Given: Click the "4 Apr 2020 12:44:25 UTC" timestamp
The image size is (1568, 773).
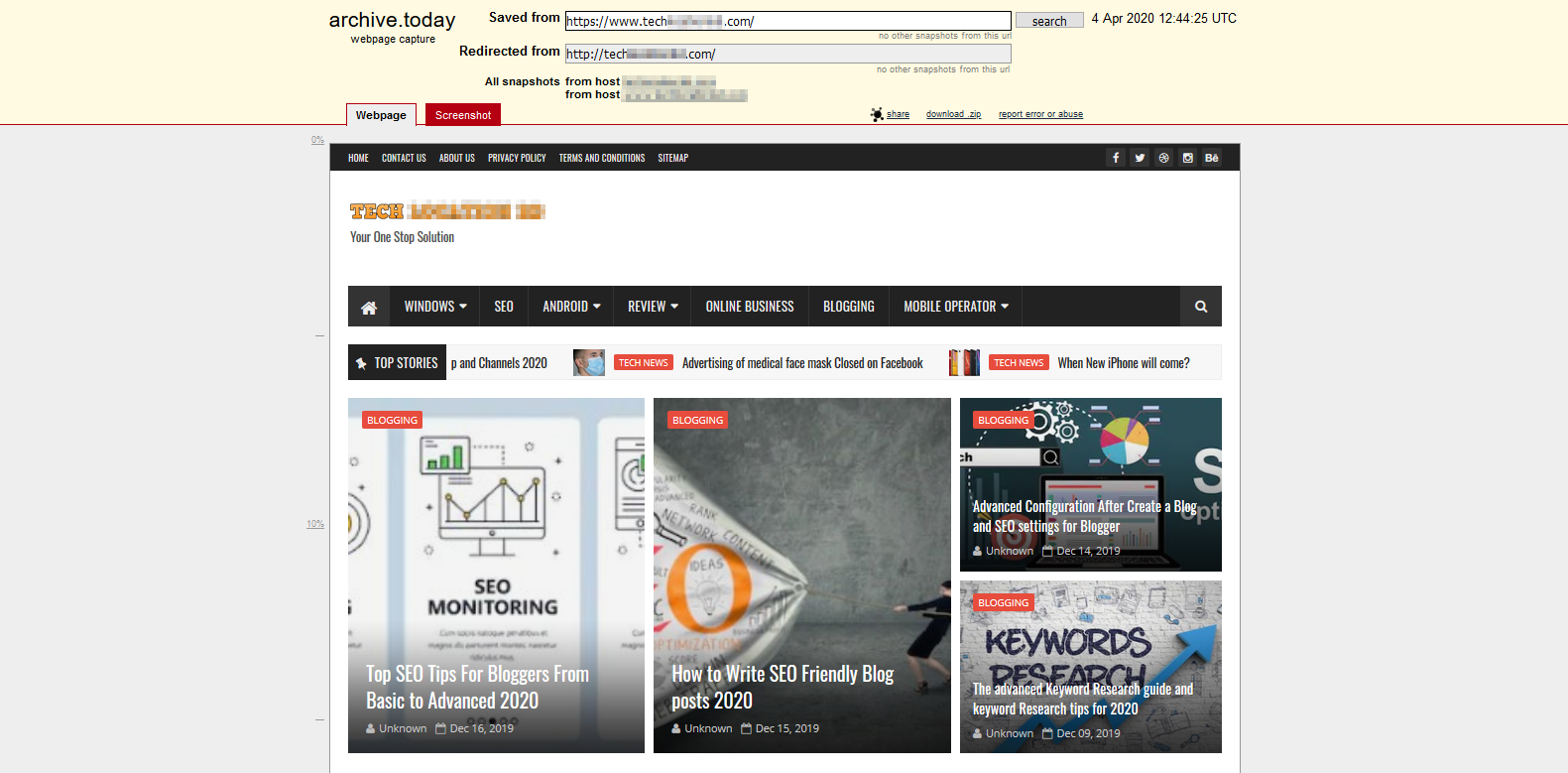Looking at the screenshot, I should click(x=1164, y=18).
